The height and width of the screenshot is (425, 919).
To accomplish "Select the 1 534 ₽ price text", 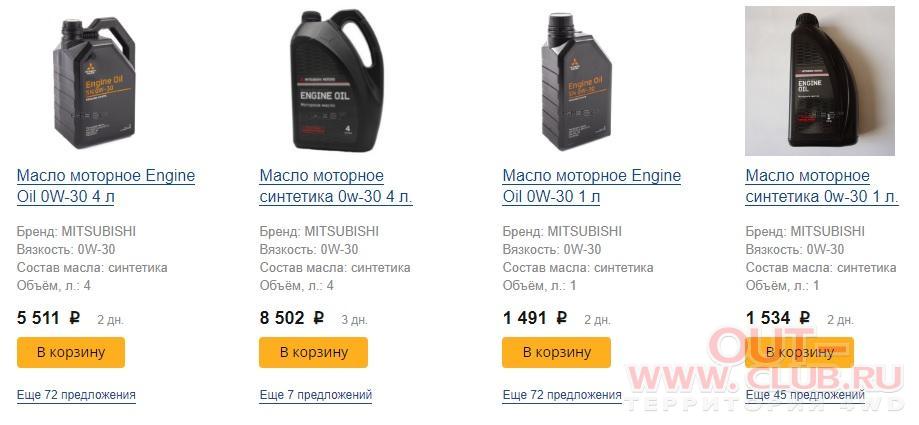I will (x=778, y=318).
